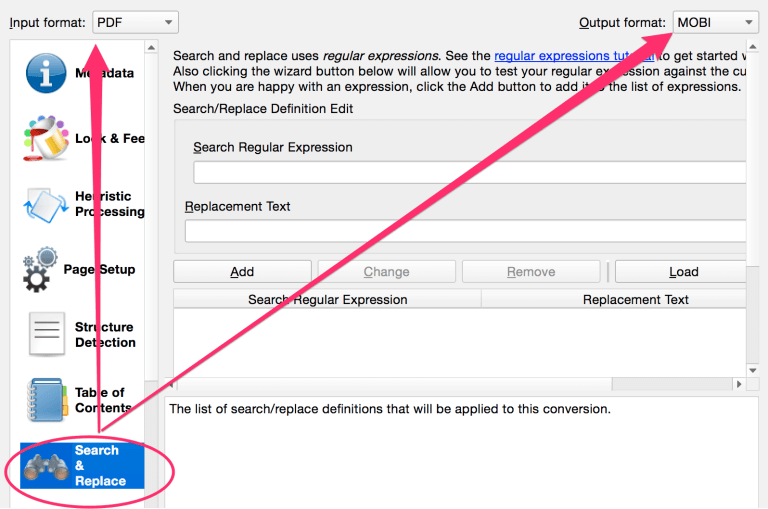Click the Change button
The image size is (768, 509).
click(386, 271)
